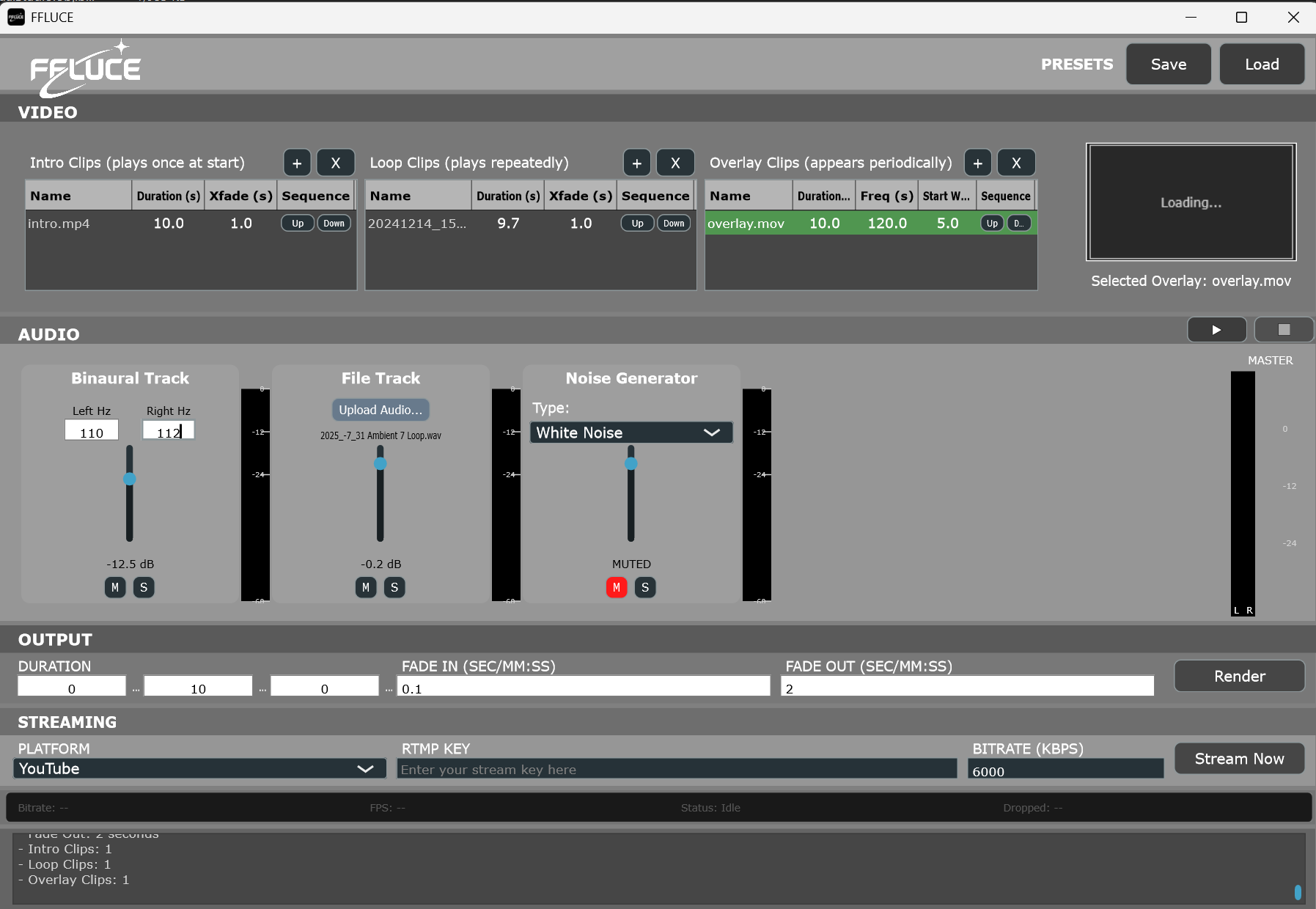Move intro.mp4 down in sequence
This screenshot has height=909, width=1316.
pyautogui.click(x=334, y=224)
